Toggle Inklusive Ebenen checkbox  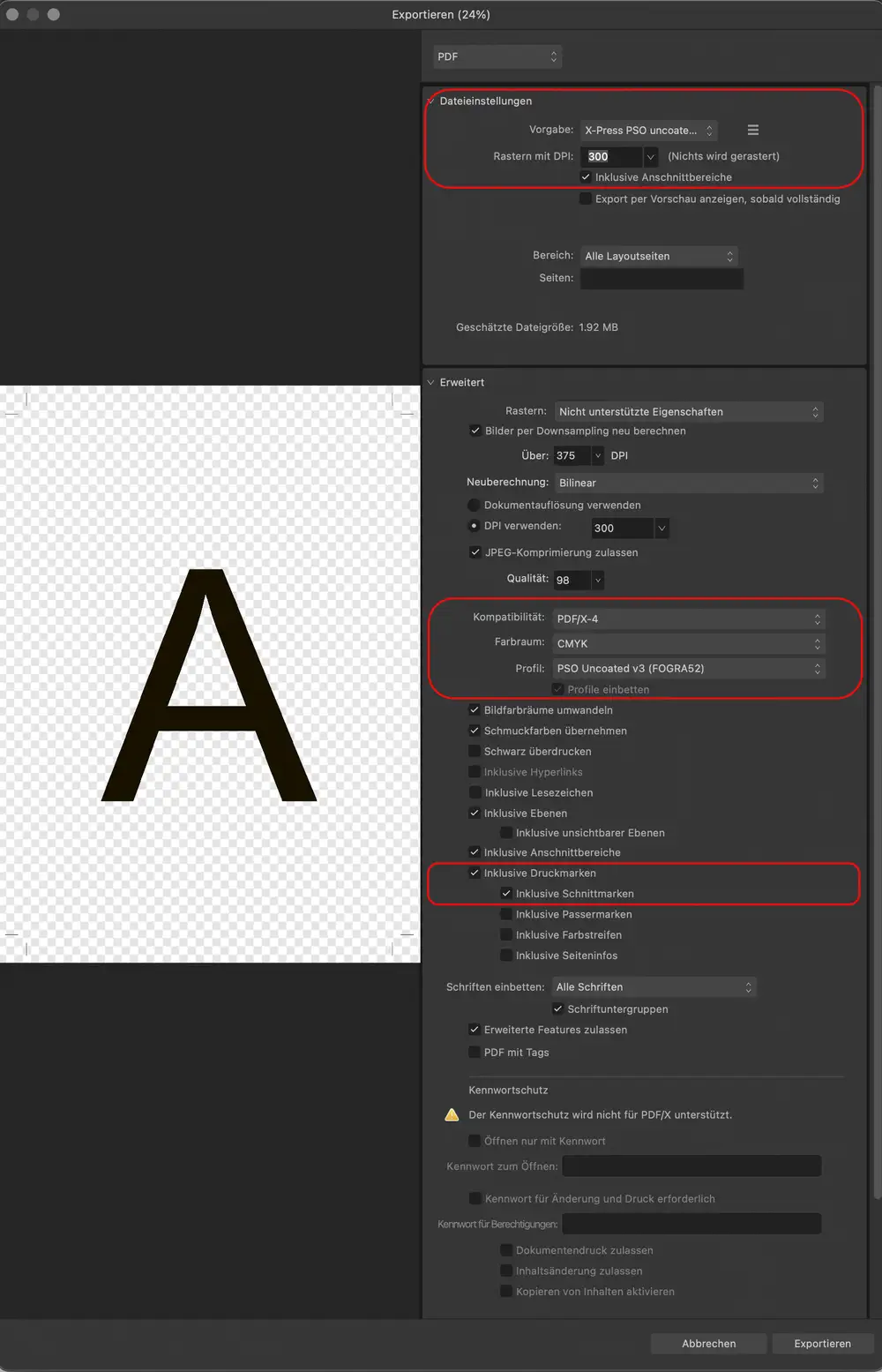pyautogui.click(x=475, y=813)
